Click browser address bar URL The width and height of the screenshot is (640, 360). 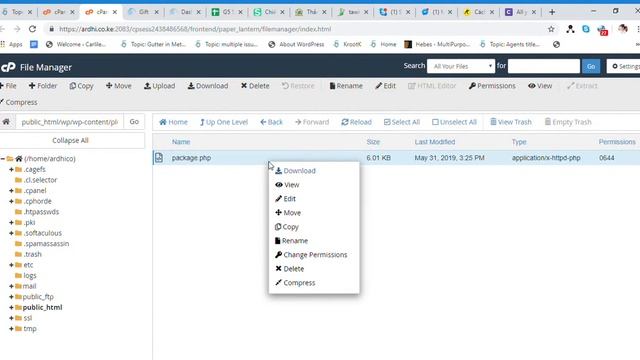(195, 29)
